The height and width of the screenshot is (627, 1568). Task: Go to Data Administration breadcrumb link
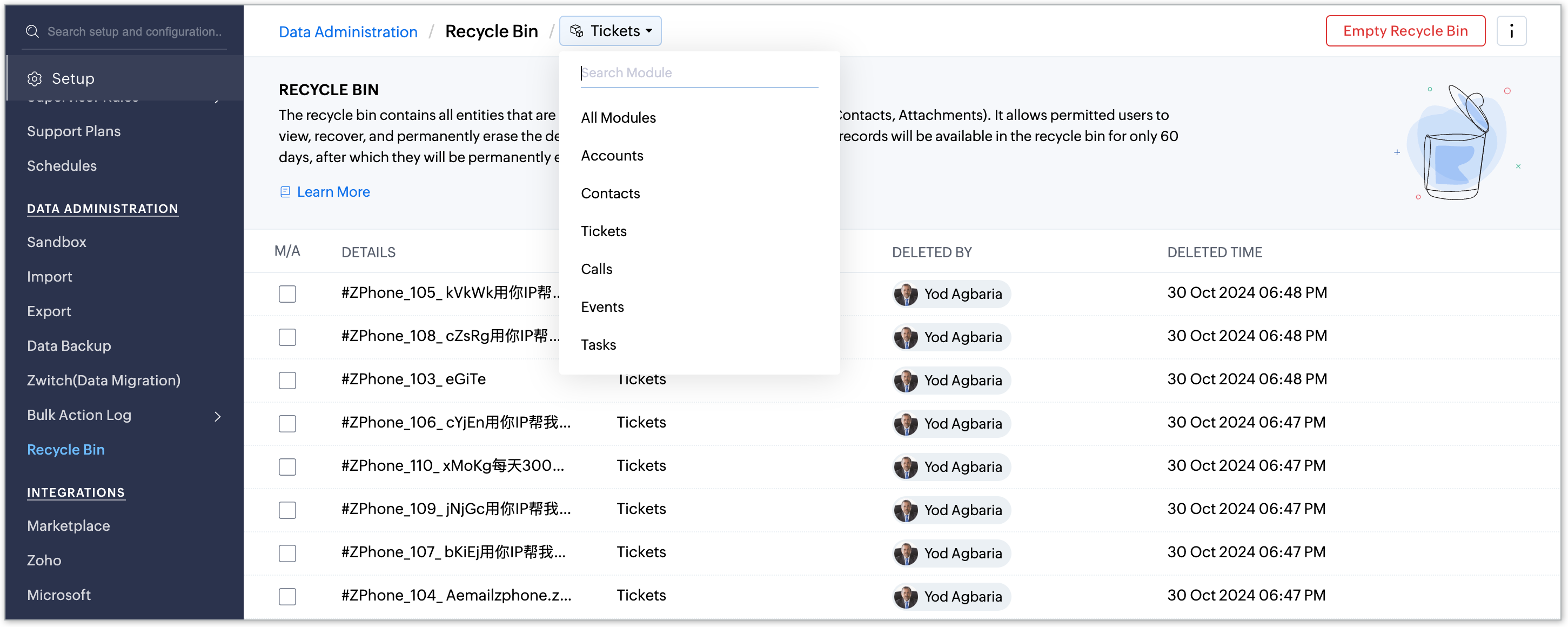[347, 32]
